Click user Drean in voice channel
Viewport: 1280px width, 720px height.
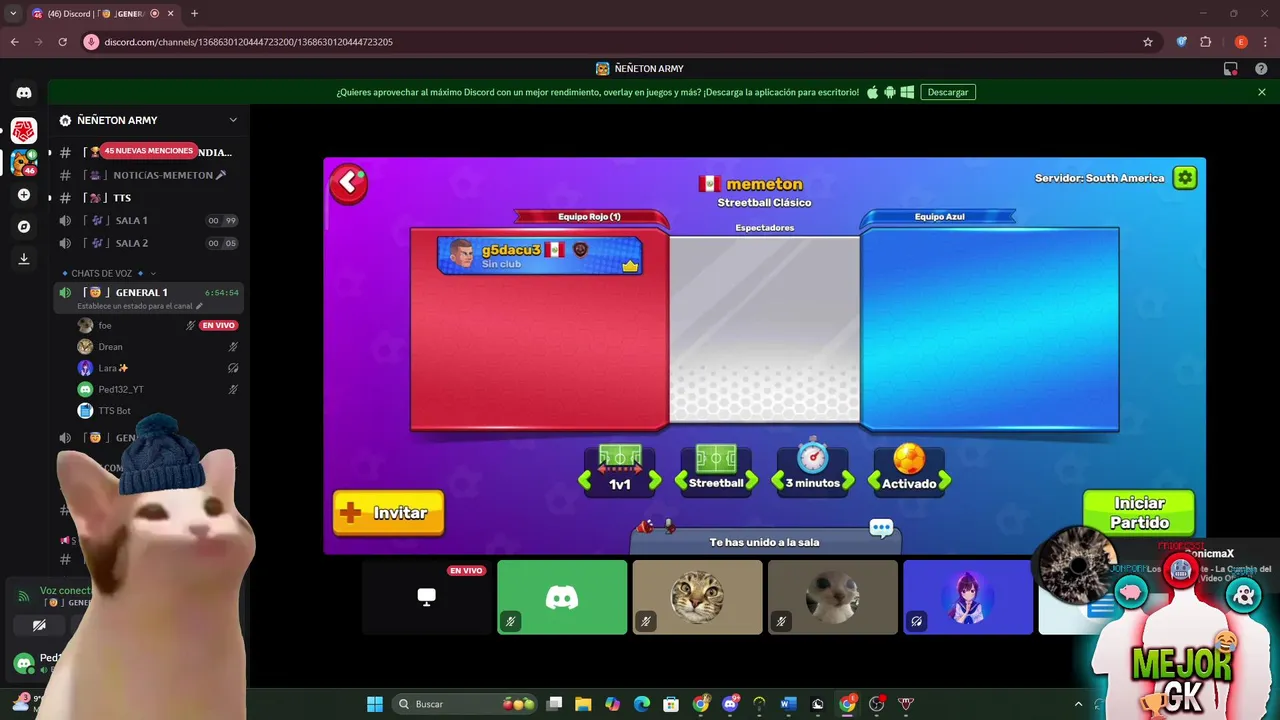point(158,347)
